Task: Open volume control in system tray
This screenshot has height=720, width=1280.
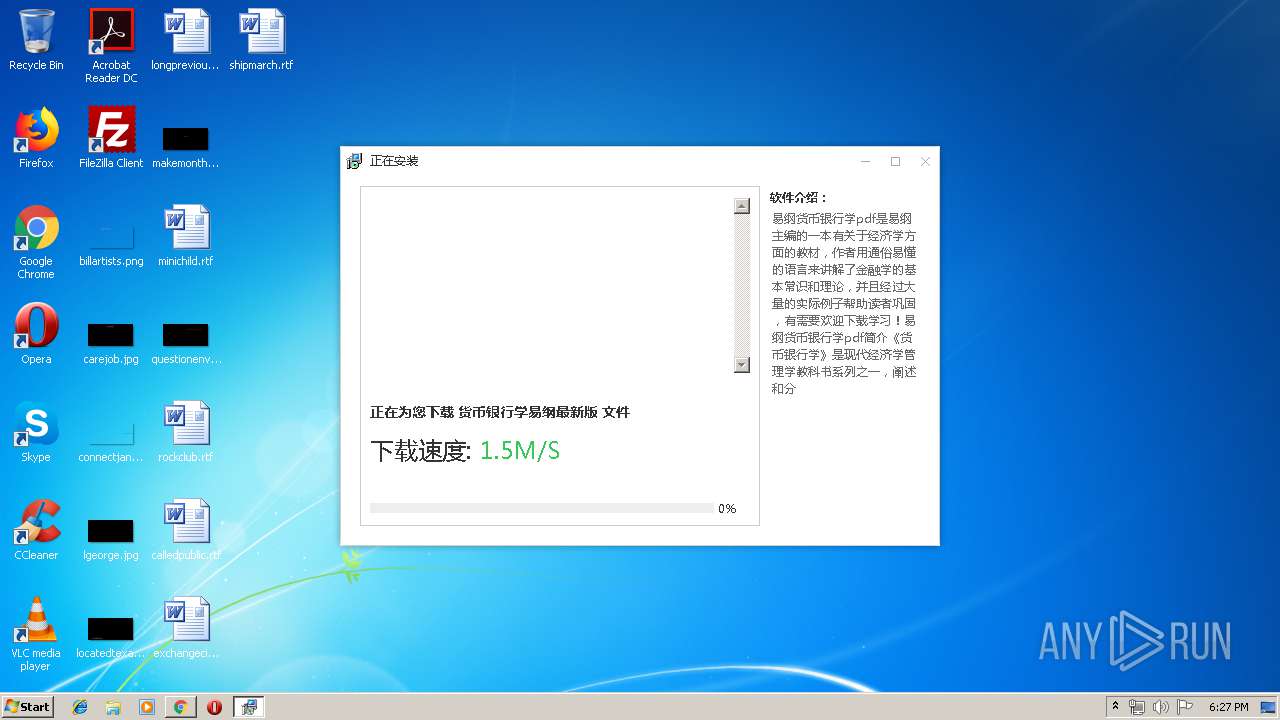Action: click(x=1161, y=707)
